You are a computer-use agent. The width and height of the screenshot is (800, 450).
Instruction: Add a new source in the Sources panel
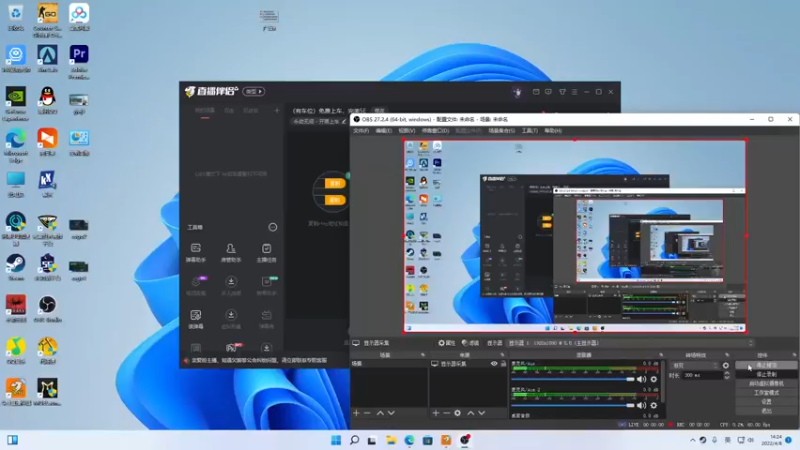coord(436,413)
